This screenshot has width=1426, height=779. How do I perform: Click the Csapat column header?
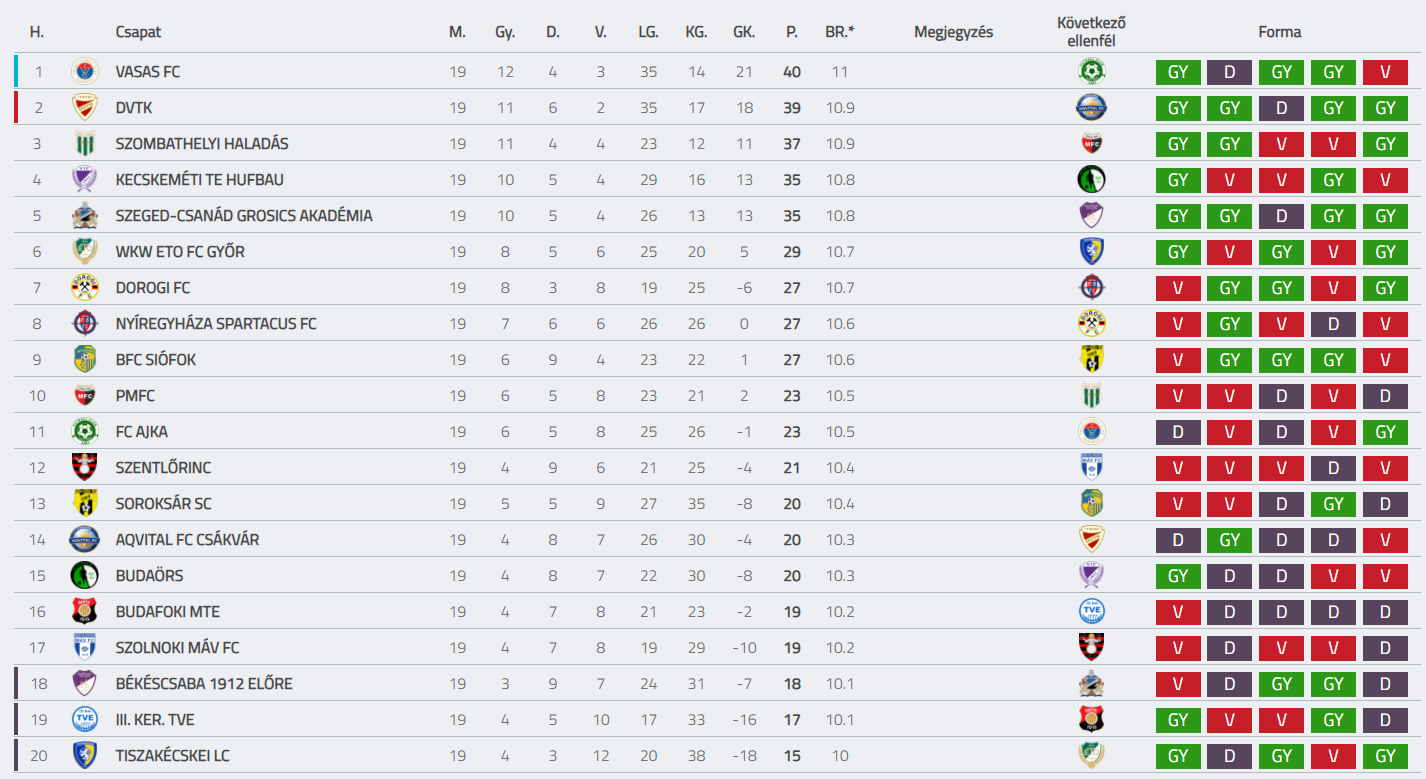[138, 32]
